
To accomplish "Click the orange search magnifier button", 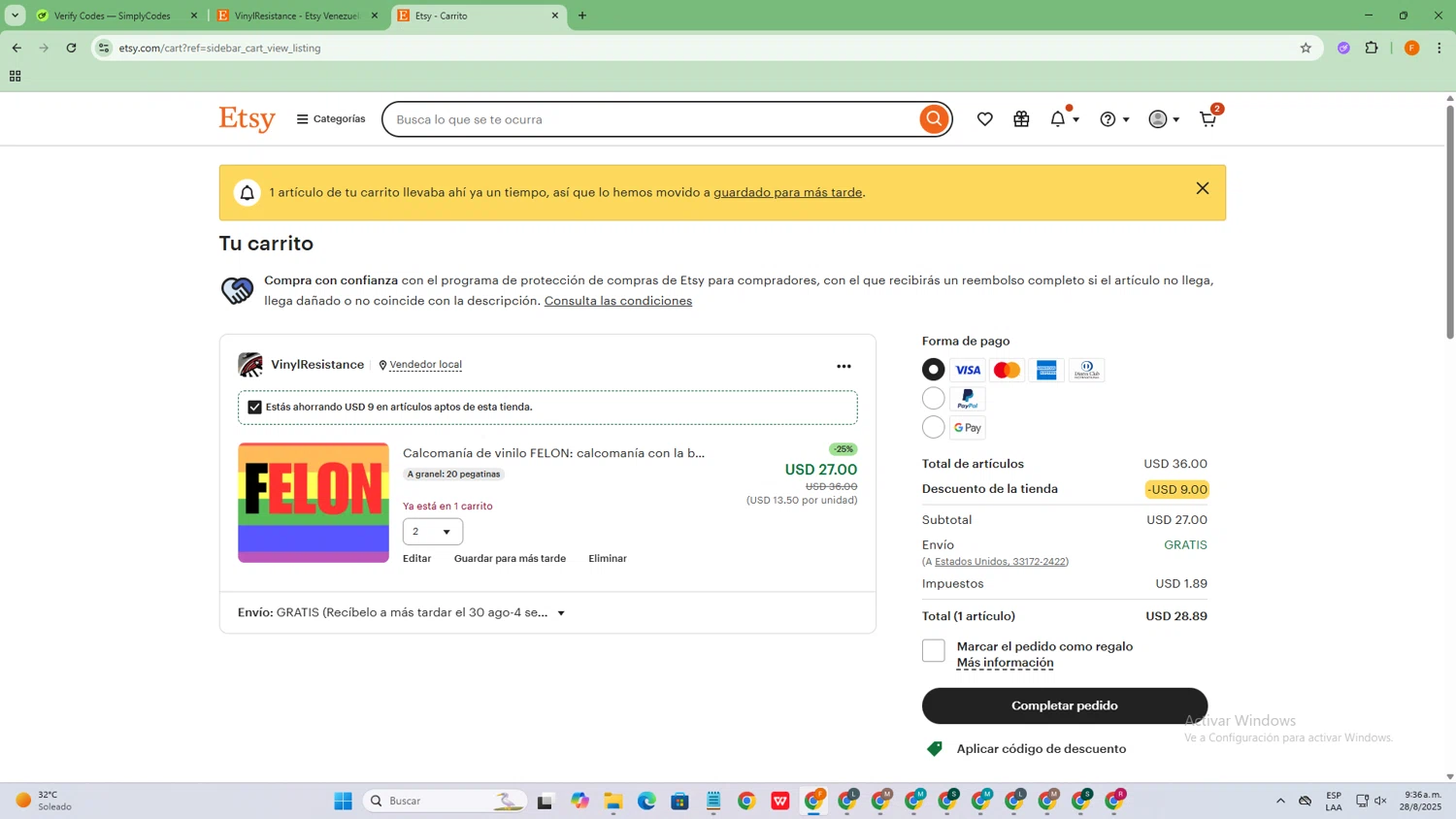I will point(933,119).
